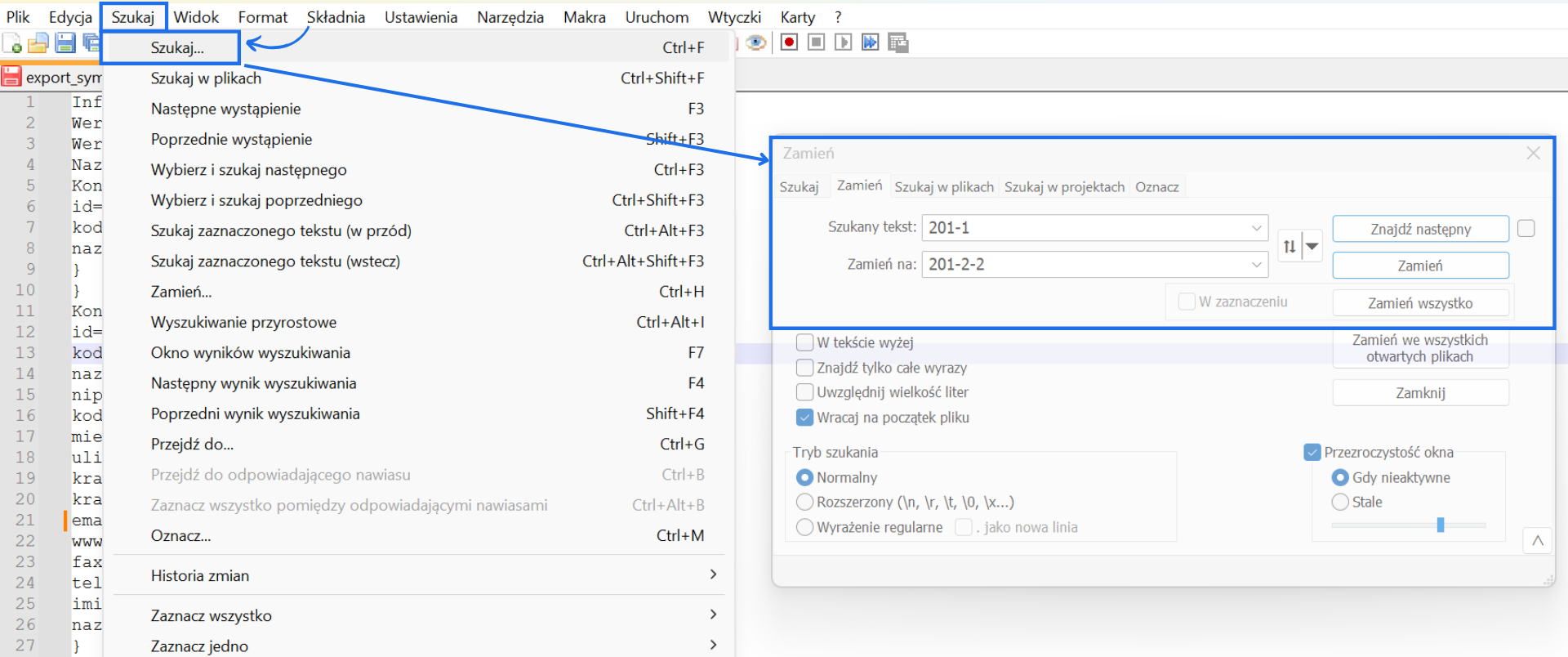1568x657 pixels.
Task: Toggle Przezroczystość okna checkbox
Action: (1312, 452)
